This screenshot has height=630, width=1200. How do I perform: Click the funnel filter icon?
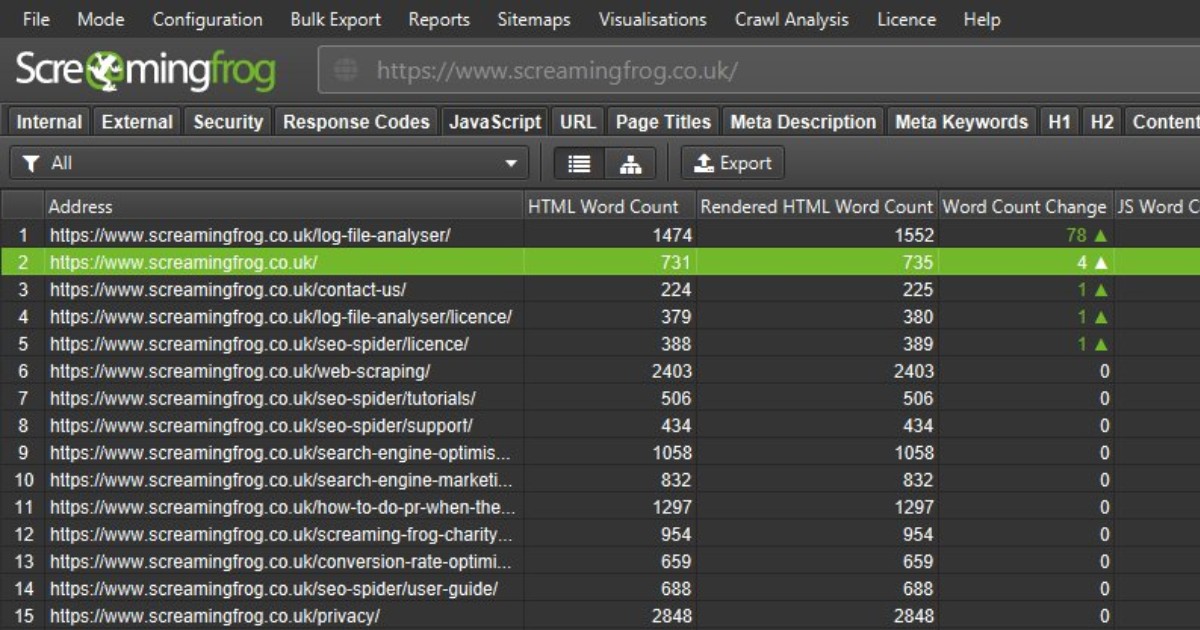point(30,163)
